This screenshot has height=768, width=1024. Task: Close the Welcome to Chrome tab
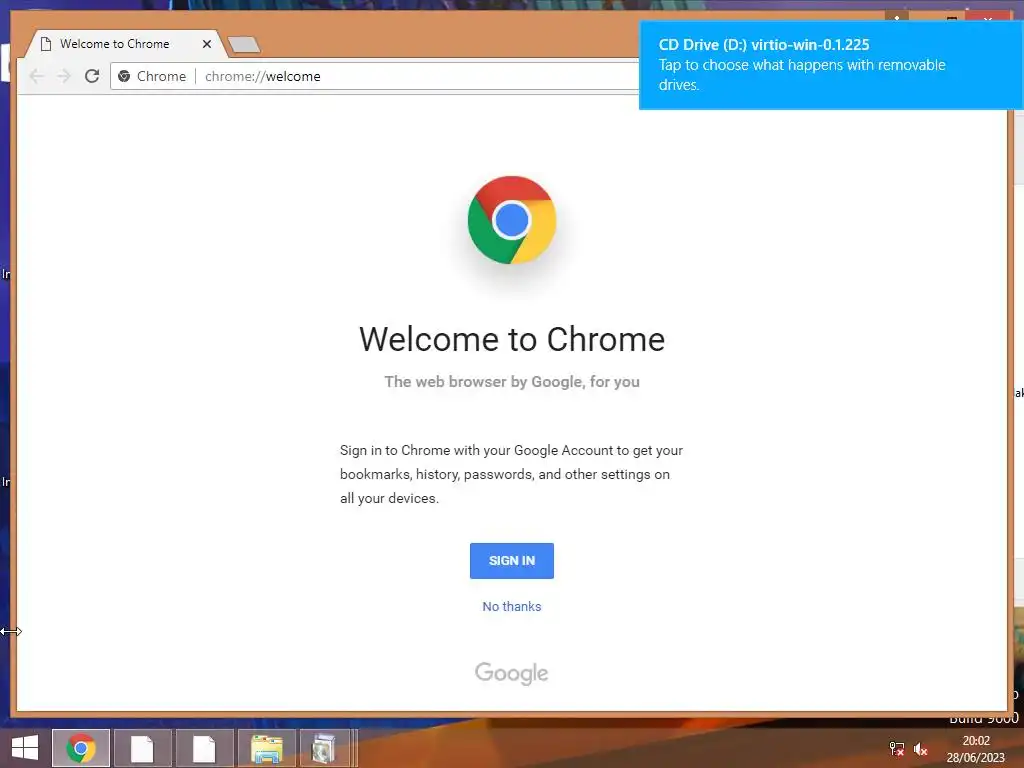point(207,44)
